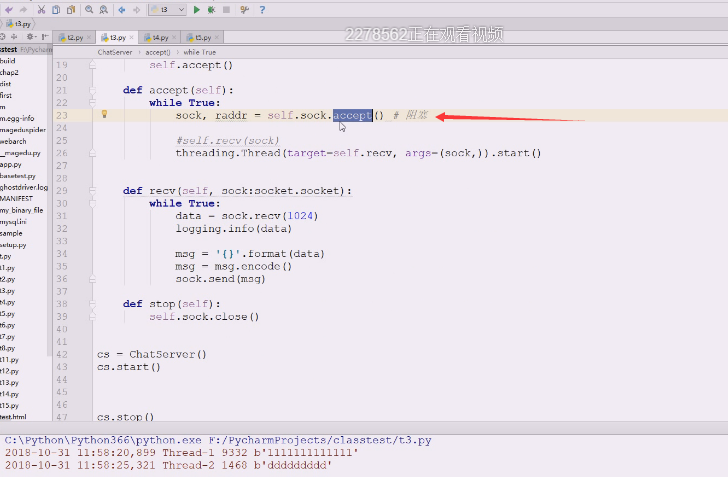This screenshot has width=728, height=477.
Task: Click line number 23 in the gutter
Action: click(x=62, y=115)
